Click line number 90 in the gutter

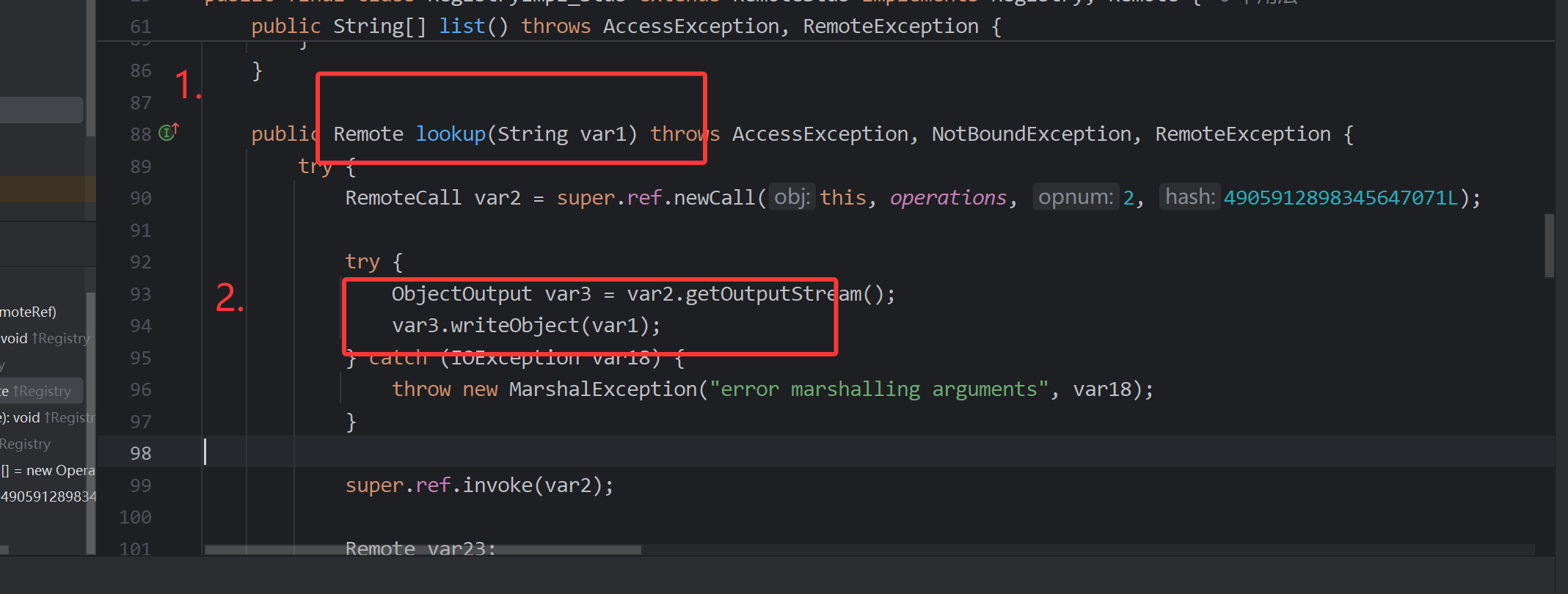coord(140,198)
